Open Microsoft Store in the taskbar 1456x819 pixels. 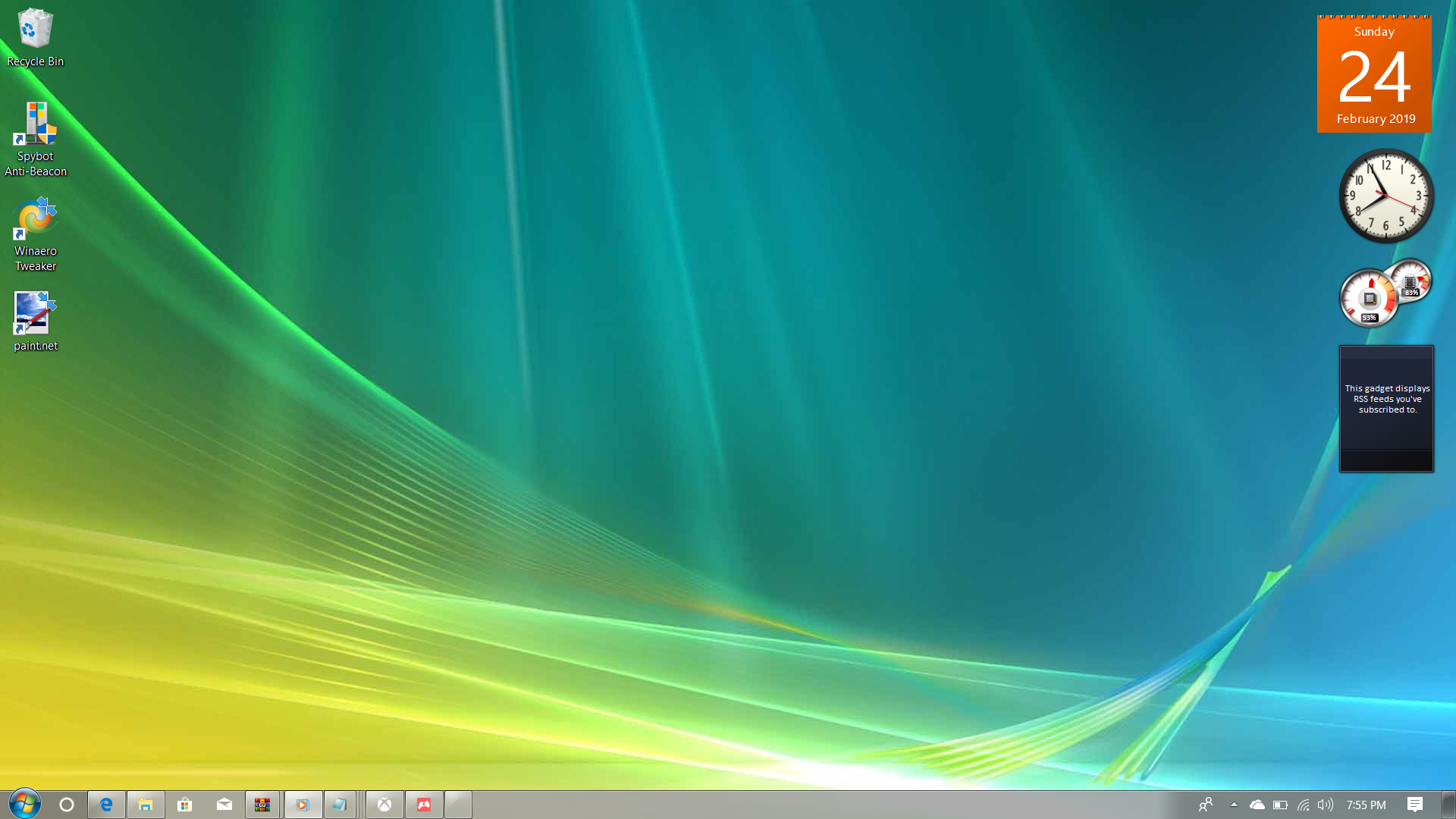click(185, 805)
